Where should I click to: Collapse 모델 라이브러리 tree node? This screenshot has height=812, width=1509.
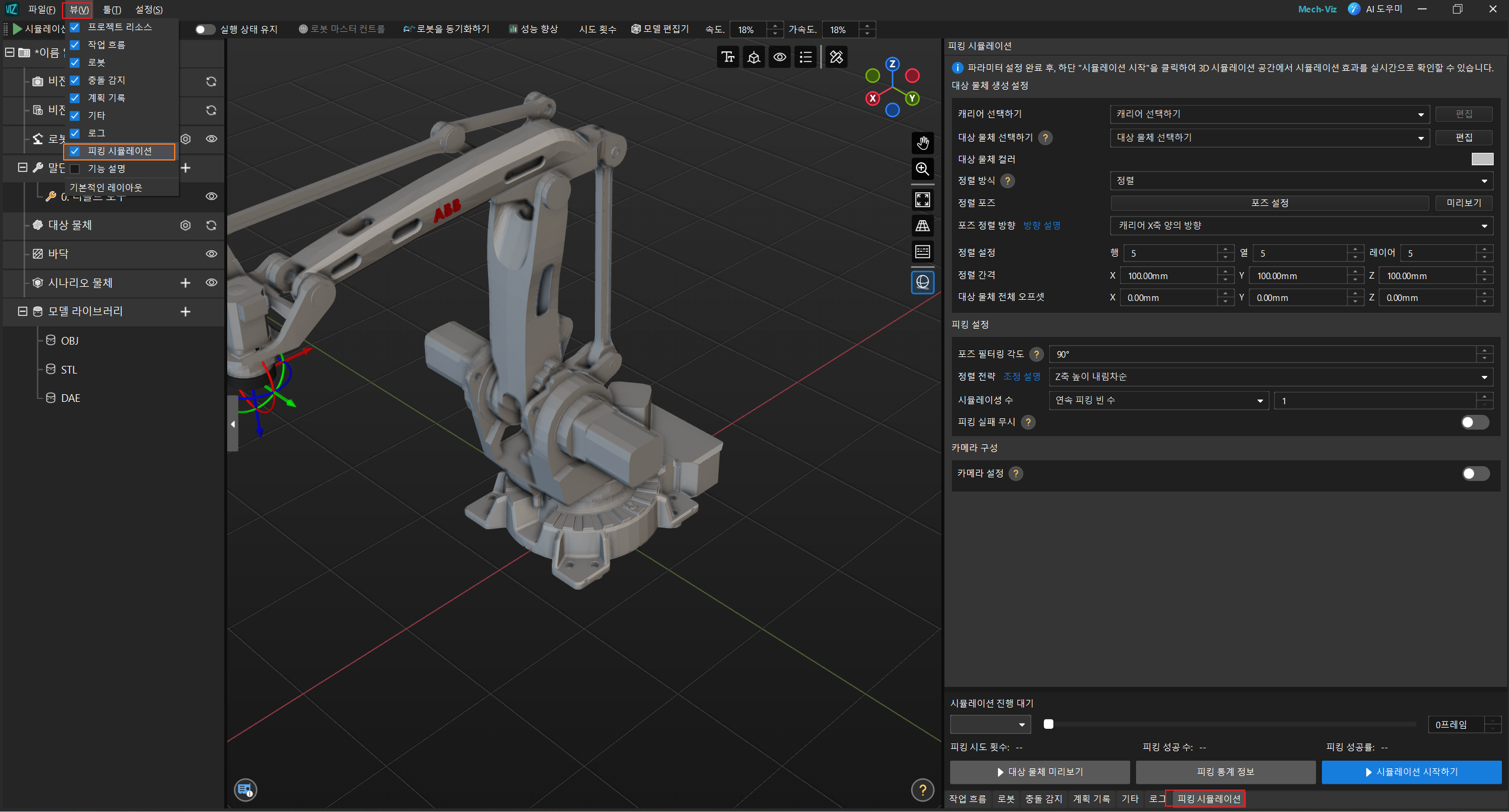click(22, 311)
